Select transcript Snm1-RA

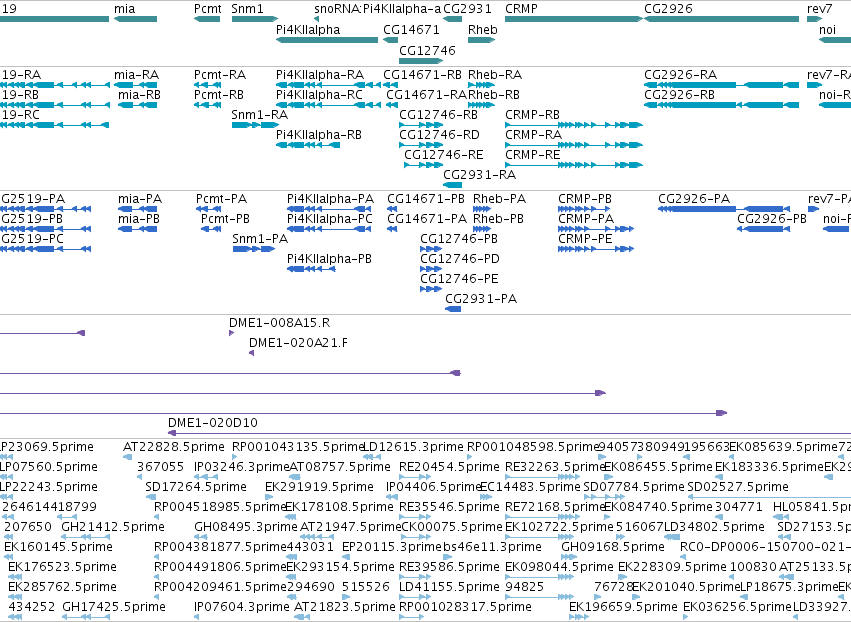(255, 125)
